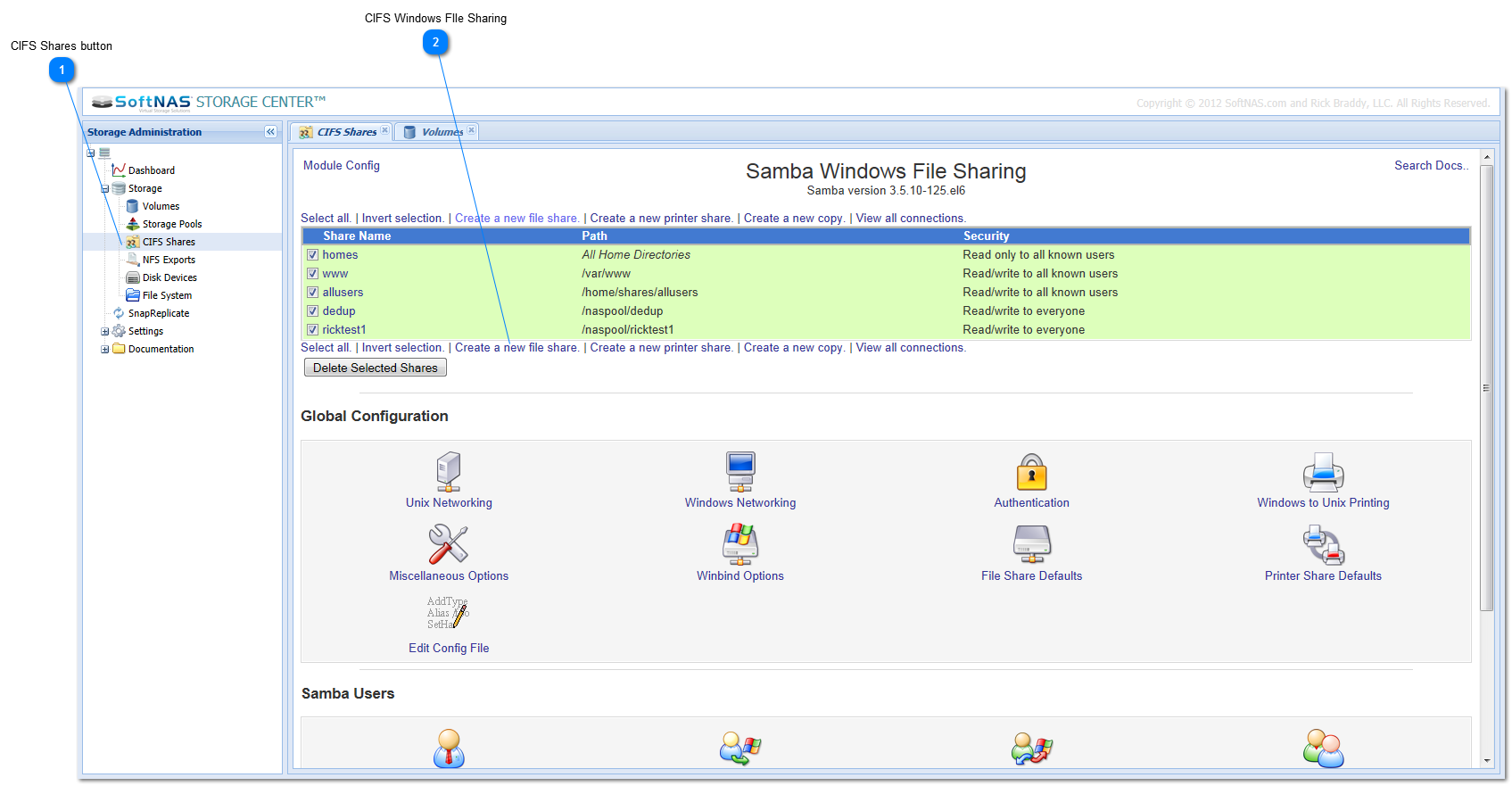Viewport: 1512px width, 786px height.
Task: Click the path text '/home/shares/allusers'
Action: (640, 293)
